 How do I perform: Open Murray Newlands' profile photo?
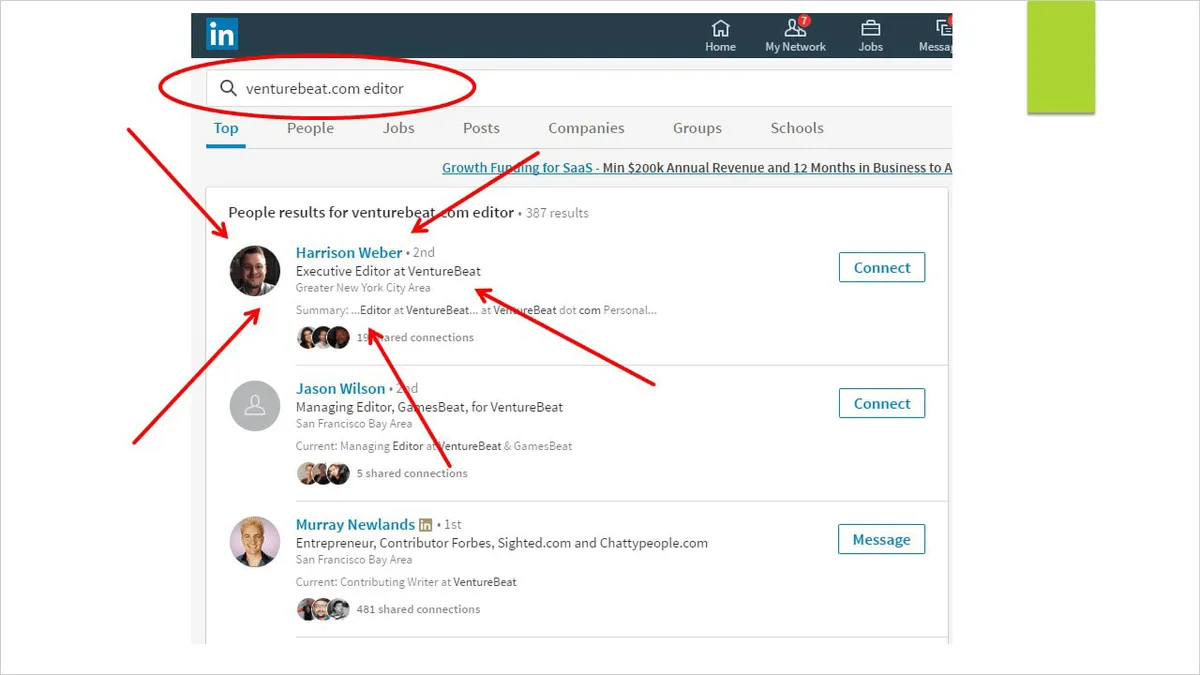tap(255, 542)
